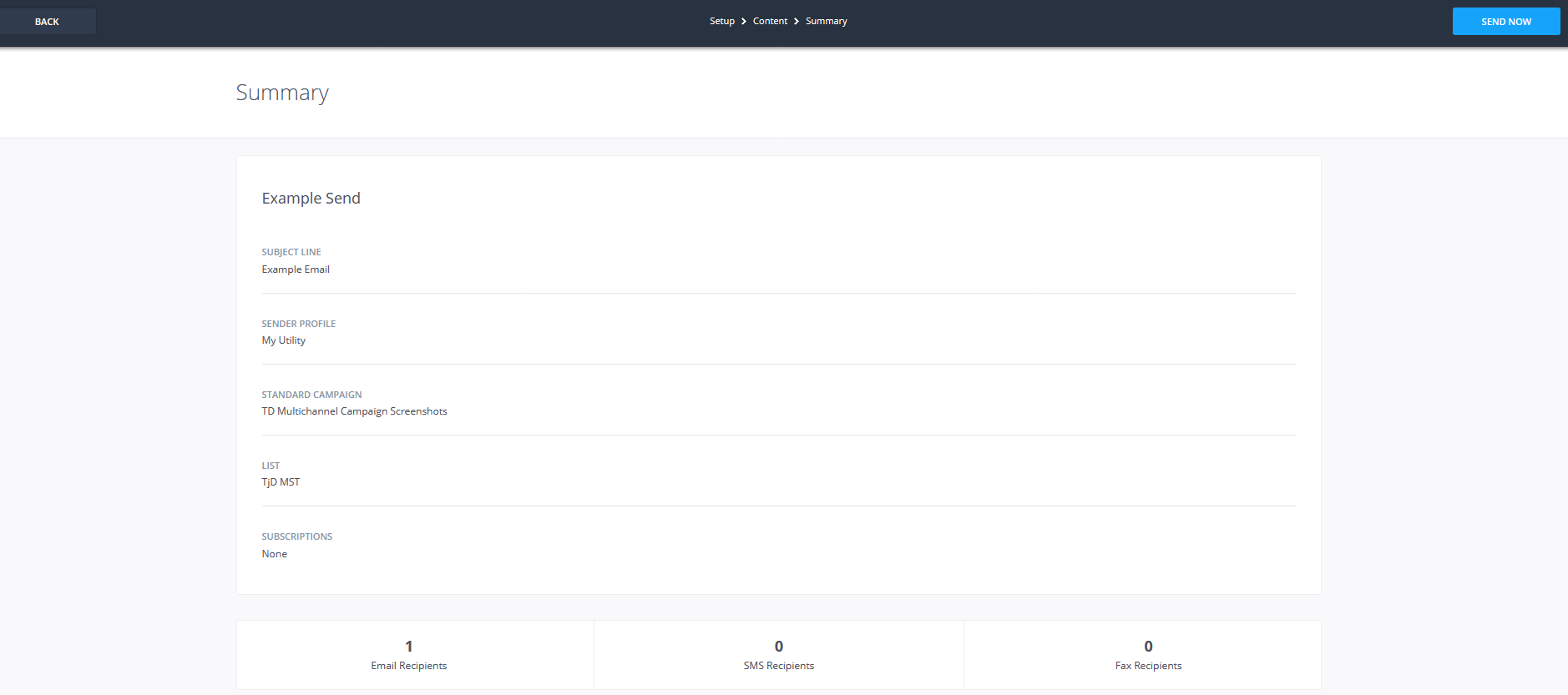Viewport: 1568px width, 695px height.
Task: Click the BACK button
Action: (x=48, y=22)
